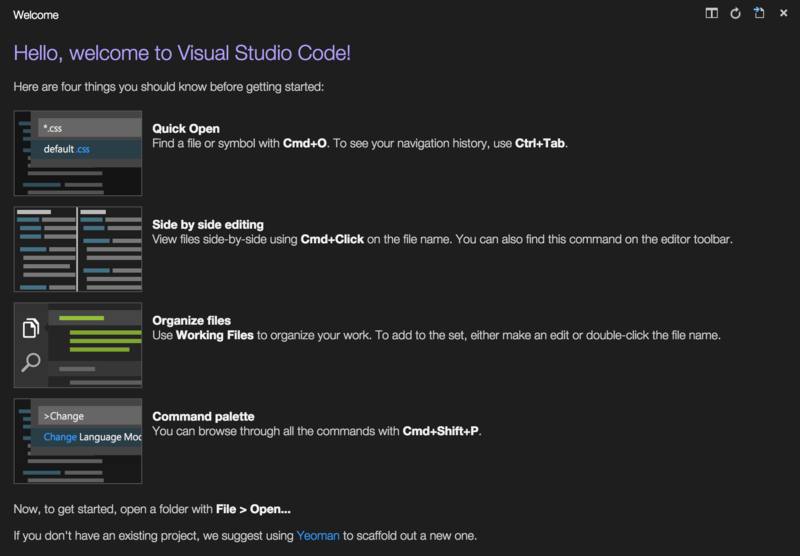Click the search magnifier in Organize files thumbnail

click(31, 362)
